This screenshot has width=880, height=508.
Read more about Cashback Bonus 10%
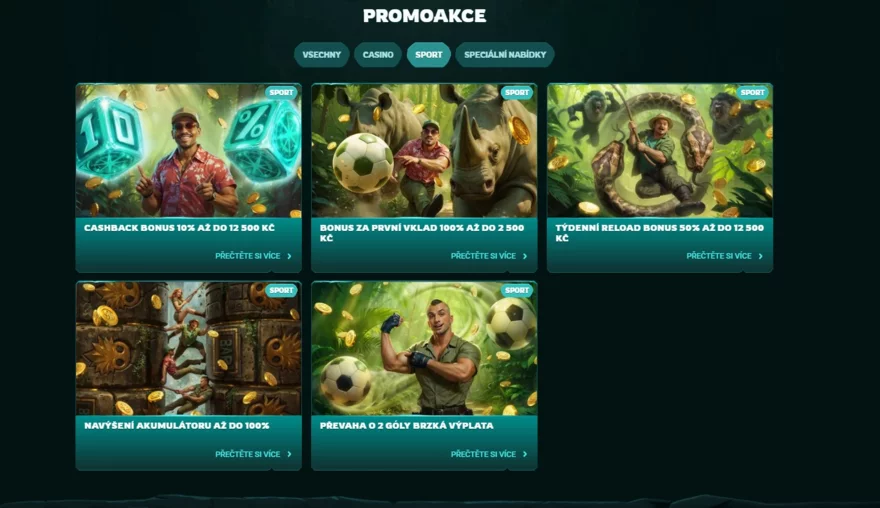point(253,256)
